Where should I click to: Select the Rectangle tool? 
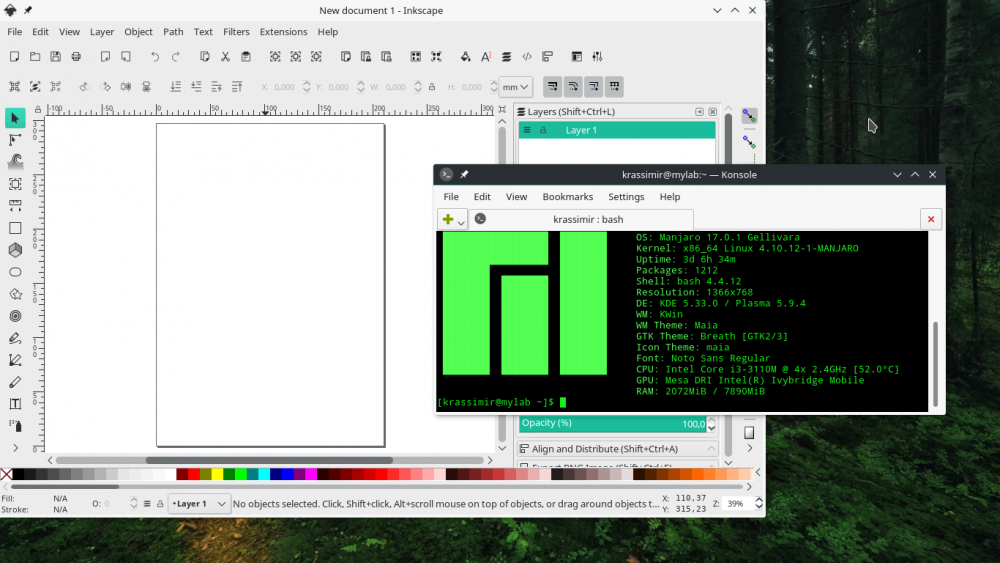15,228
